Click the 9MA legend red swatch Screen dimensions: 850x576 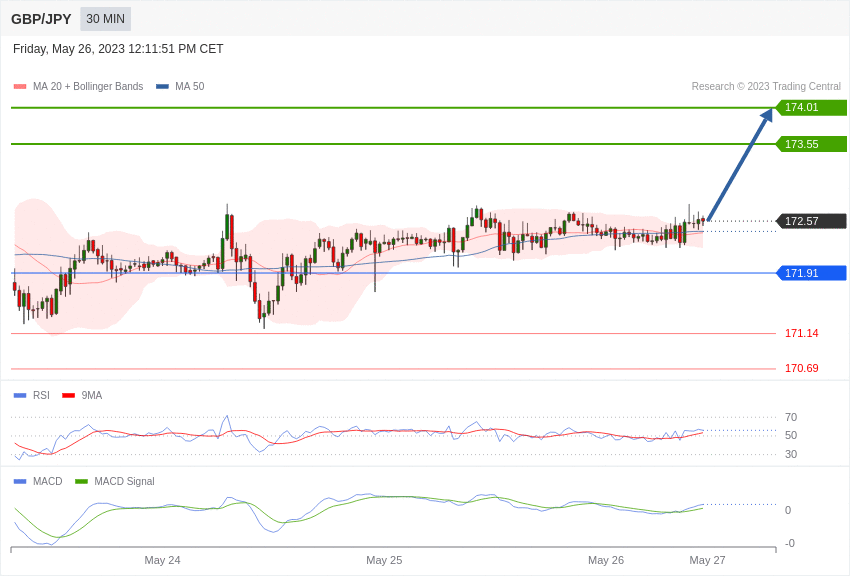coord(68,396)
